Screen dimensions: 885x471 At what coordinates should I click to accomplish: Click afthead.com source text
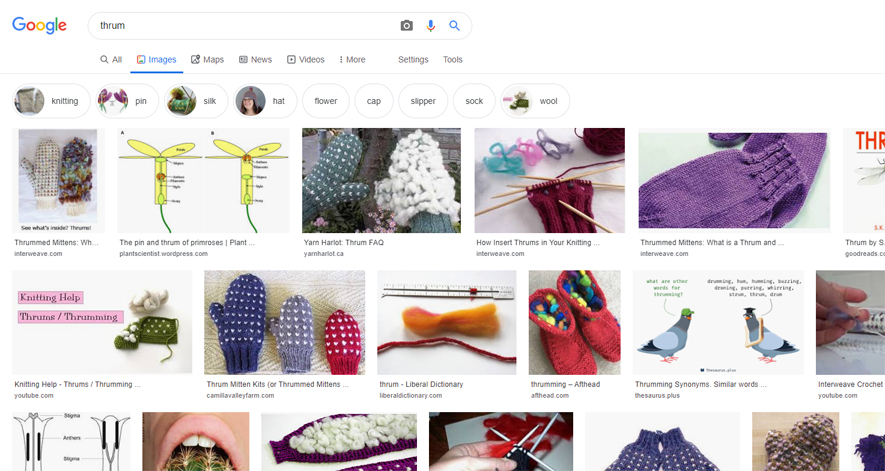550,396
